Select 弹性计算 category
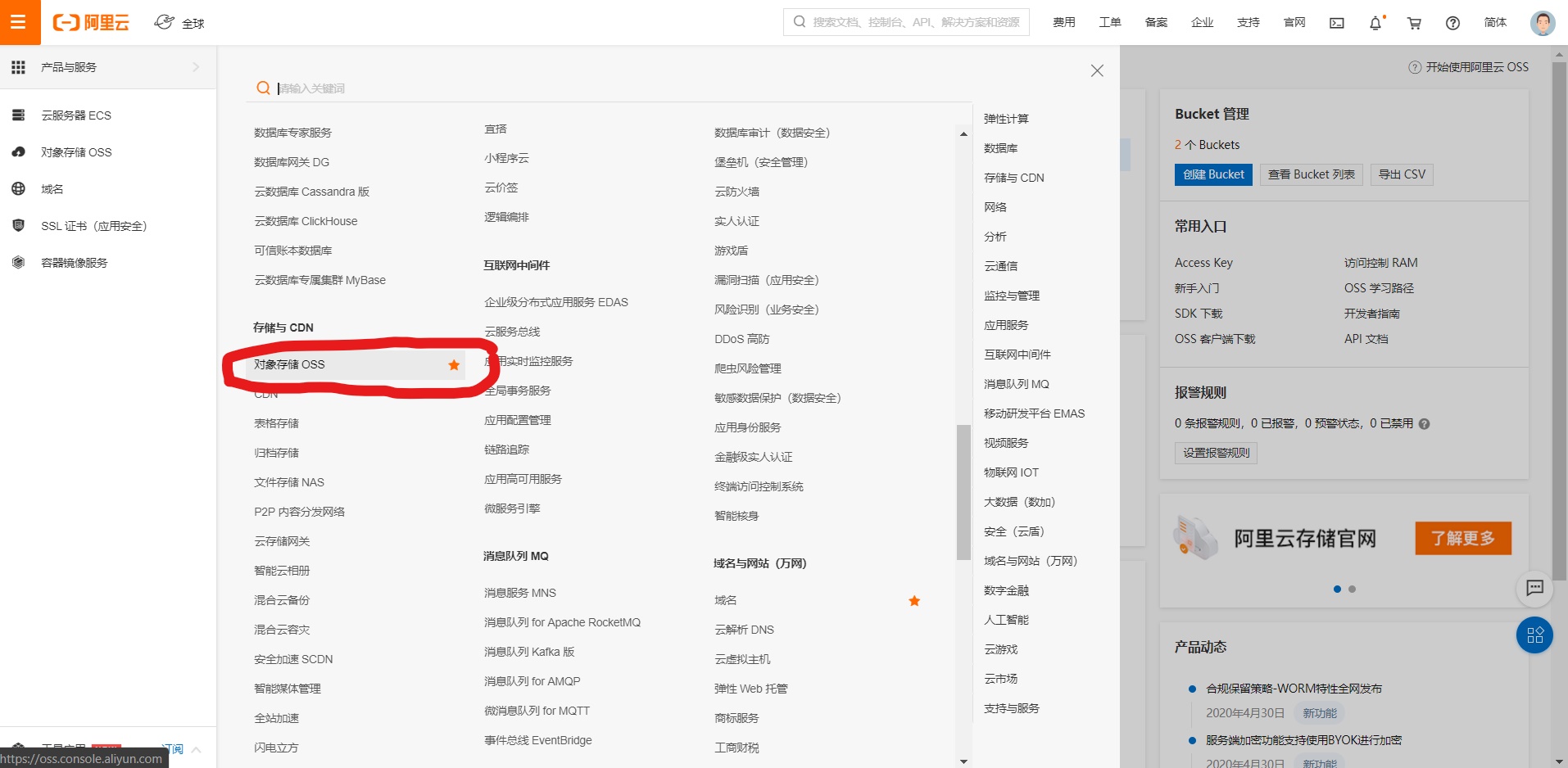This screenshot has width=1568, height=768. [1006, 119]
